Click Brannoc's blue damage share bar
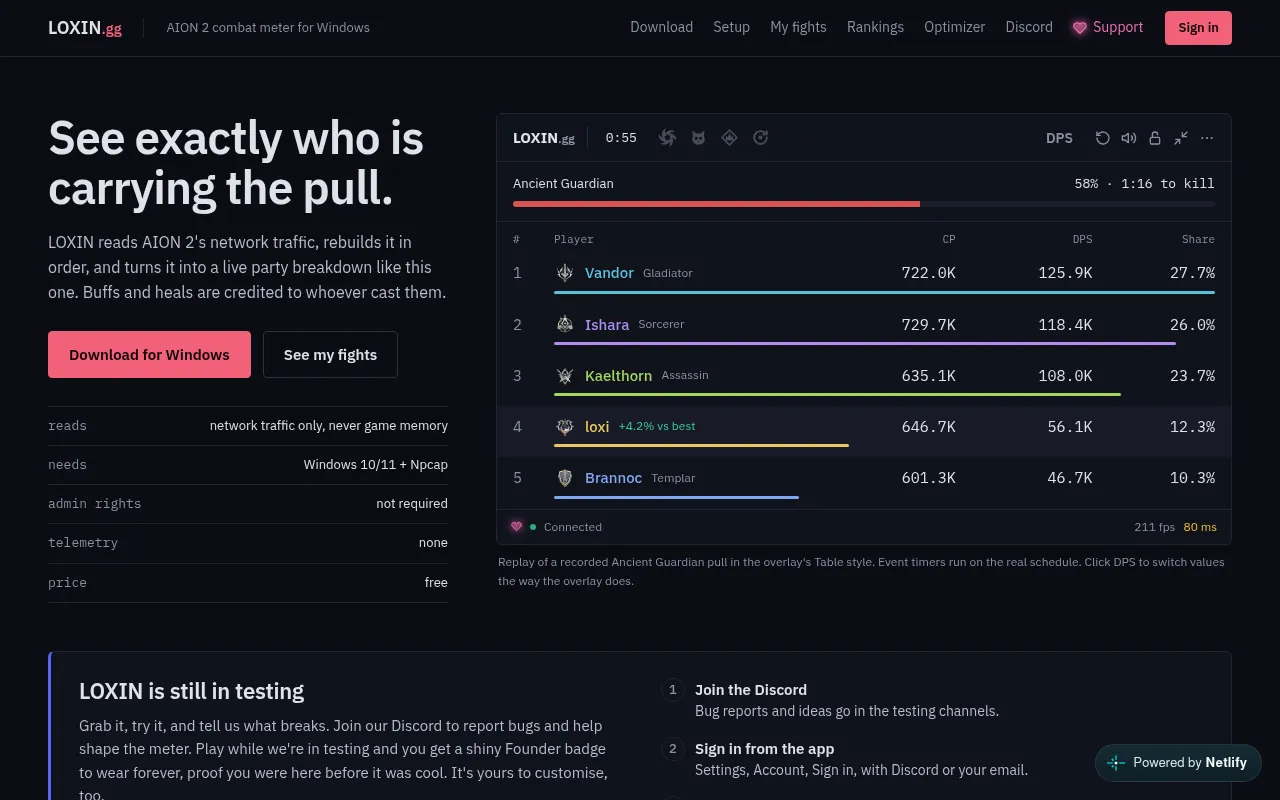The image size is (1280, 800). (676, 496)
